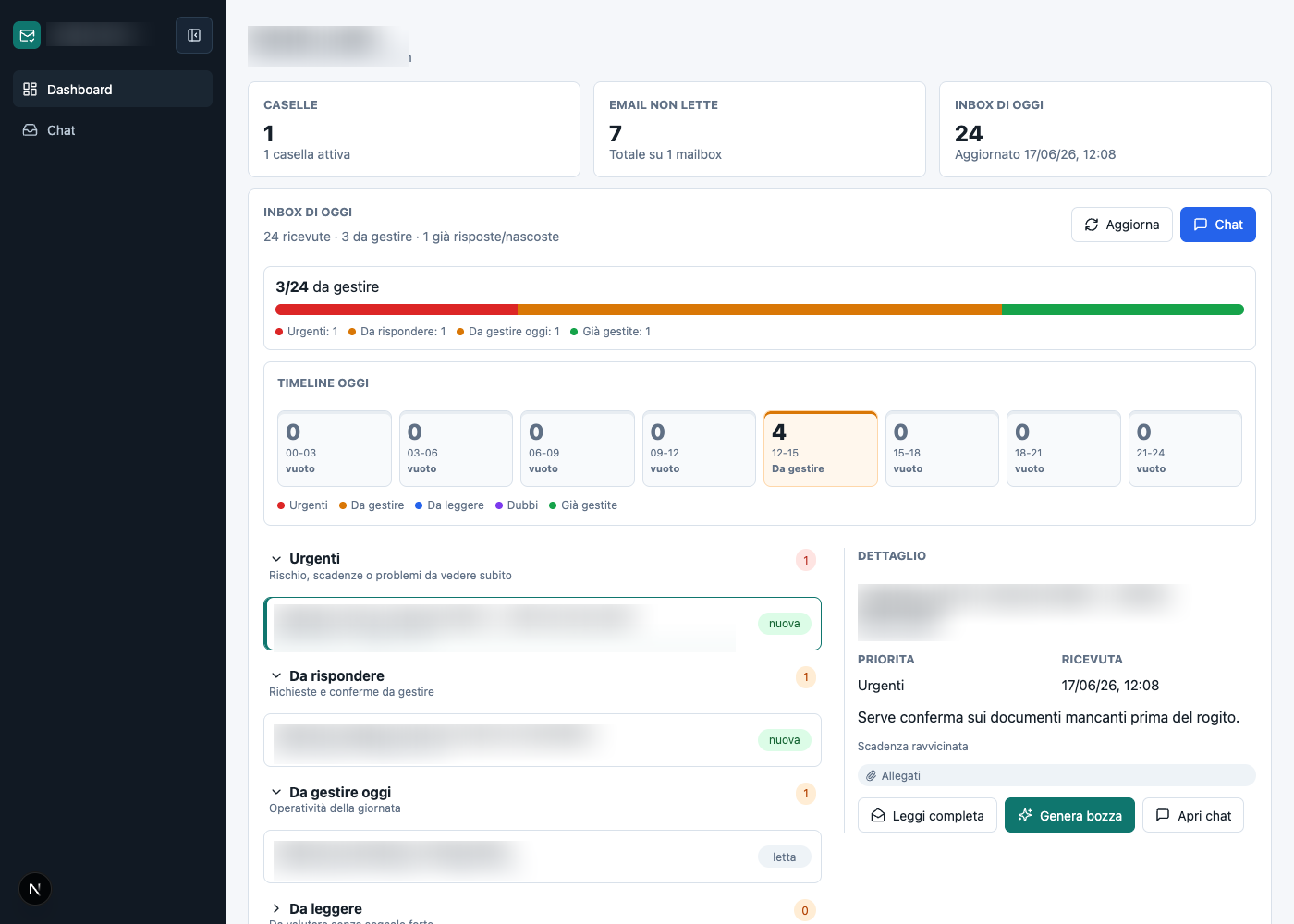Click Genera bozza button
The width and height of the screenshot is (1294, 924).
point(1069,815)
